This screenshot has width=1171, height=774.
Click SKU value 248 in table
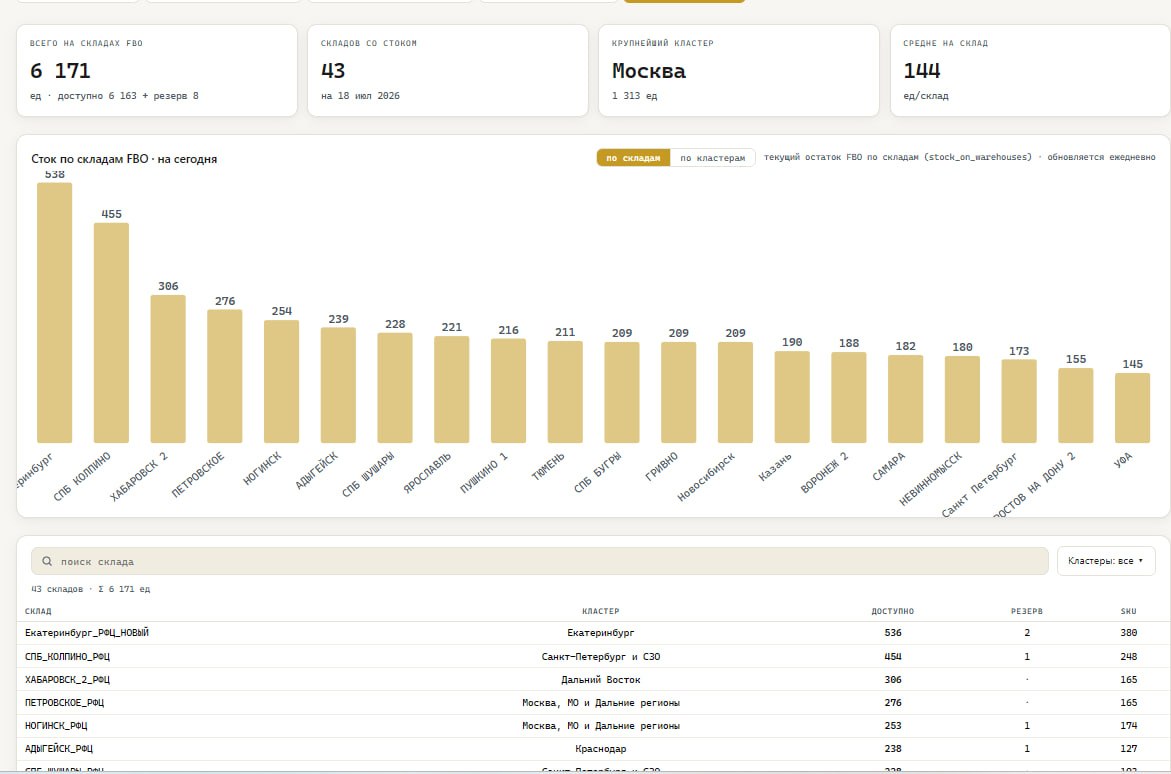(x=1128, y=657)
